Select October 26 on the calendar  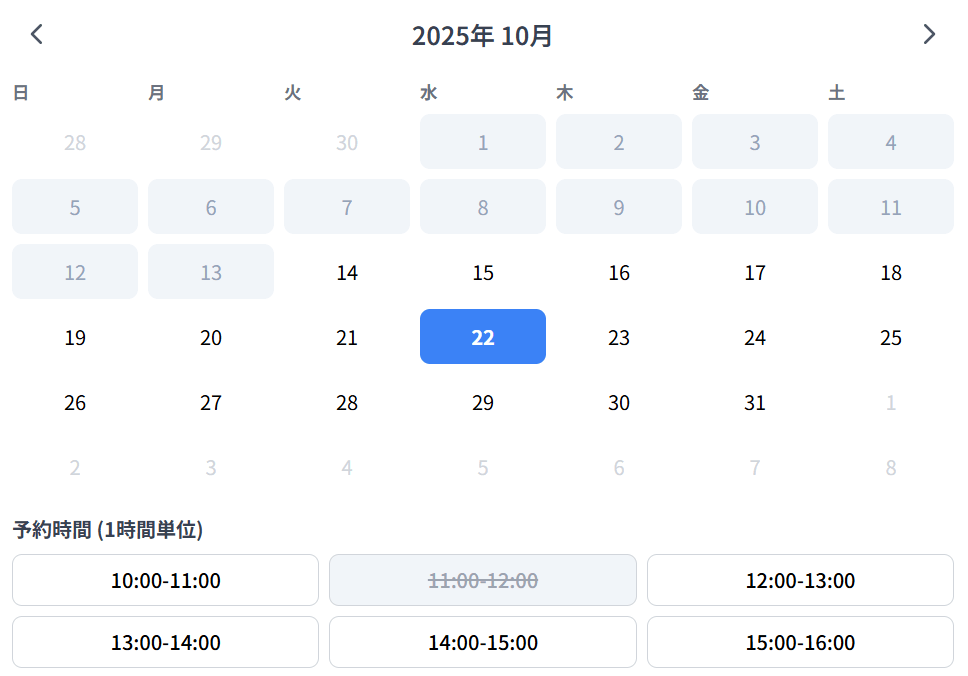point(75,402)
